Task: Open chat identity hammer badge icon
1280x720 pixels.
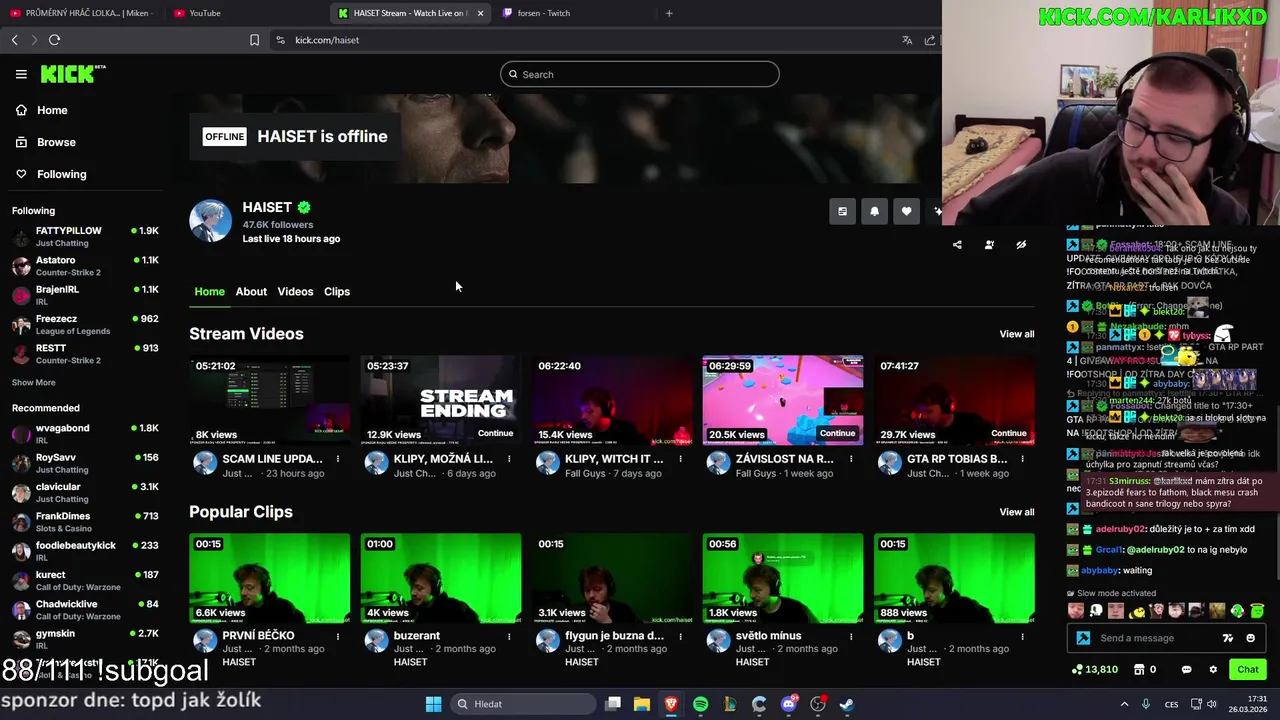Action: pos(1083,638)
